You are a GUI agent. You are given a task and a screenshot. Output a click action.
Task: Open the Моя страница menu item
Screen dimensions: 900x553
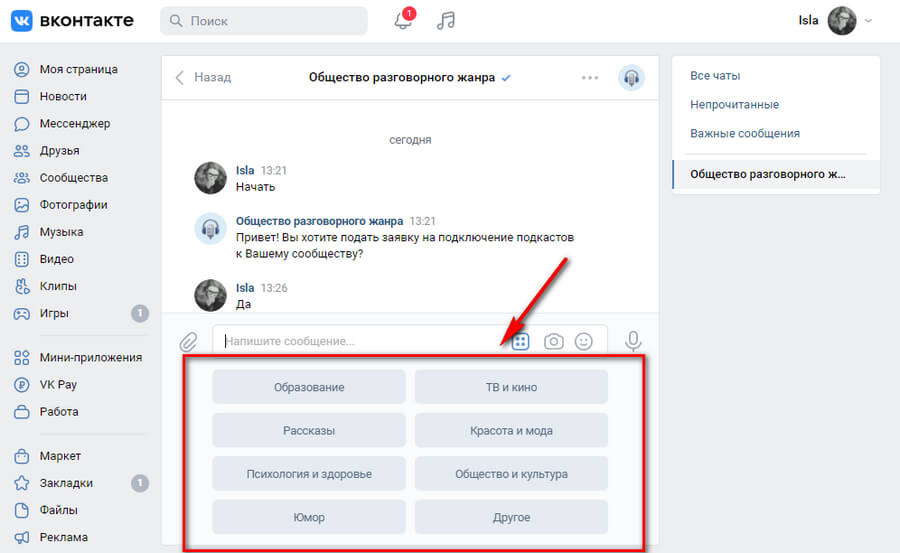(x=79, y=69)
